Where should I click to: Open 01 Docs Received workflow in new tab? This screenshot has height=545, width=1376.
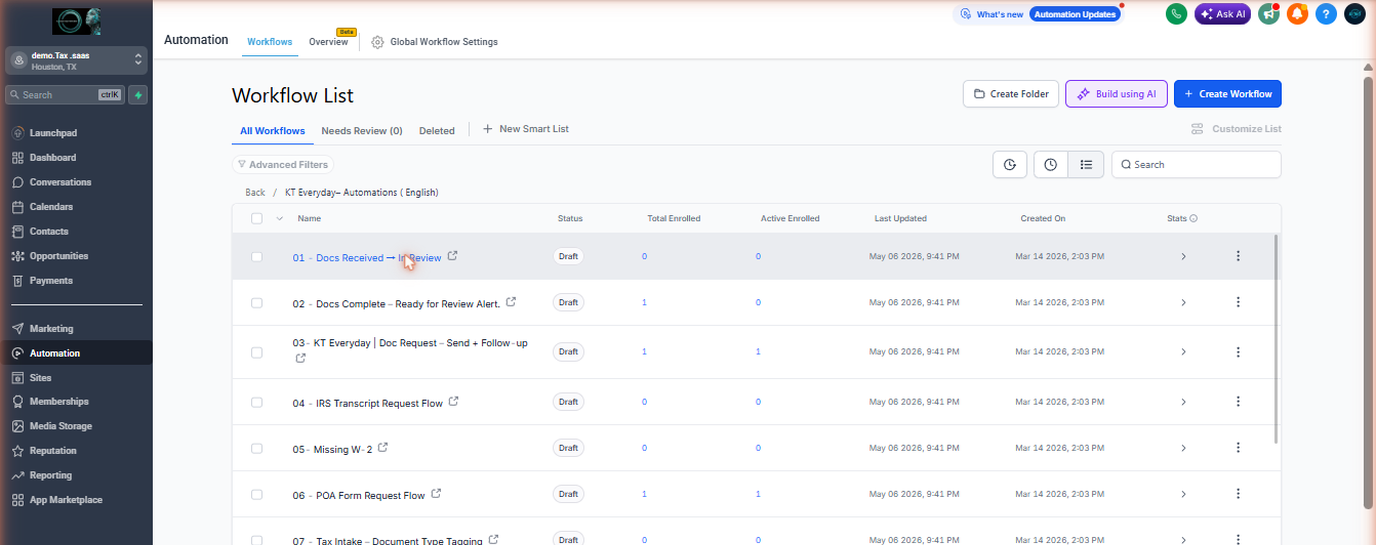[453, 256]
